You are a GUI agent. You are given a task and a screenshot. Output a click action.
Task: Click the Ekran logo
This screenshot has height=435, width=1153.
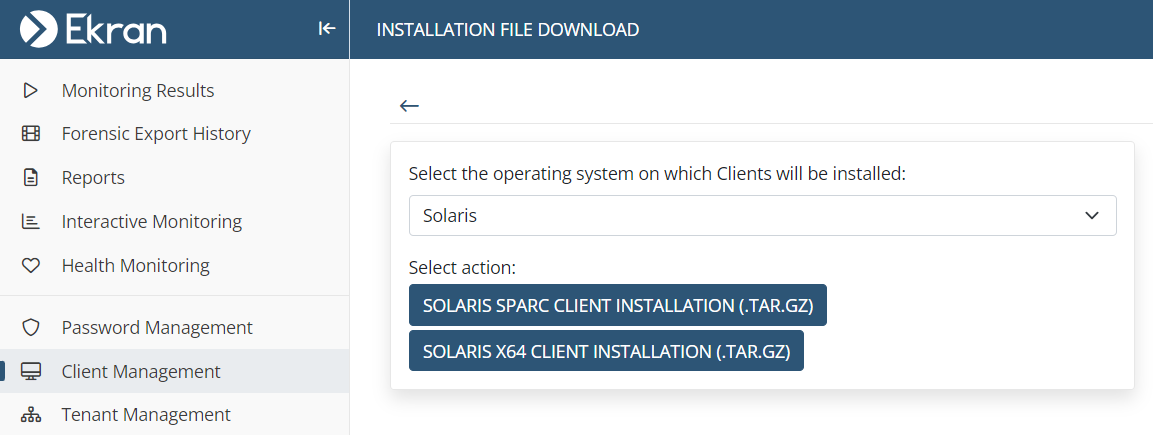point(94,29)
